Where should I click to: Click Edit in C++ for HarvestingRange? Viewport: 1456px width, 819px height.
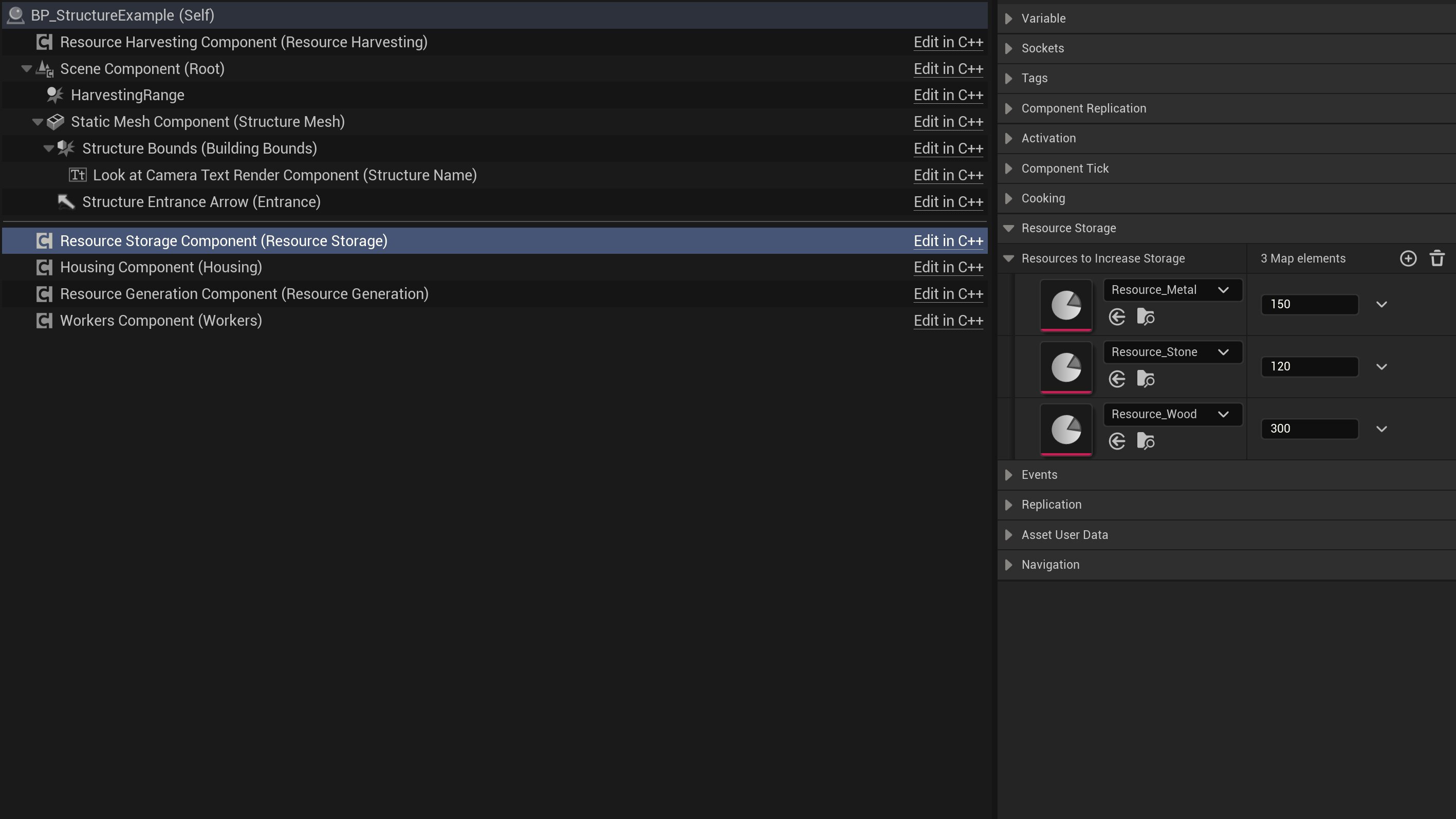pyautogui.click(x=948, y=95)
